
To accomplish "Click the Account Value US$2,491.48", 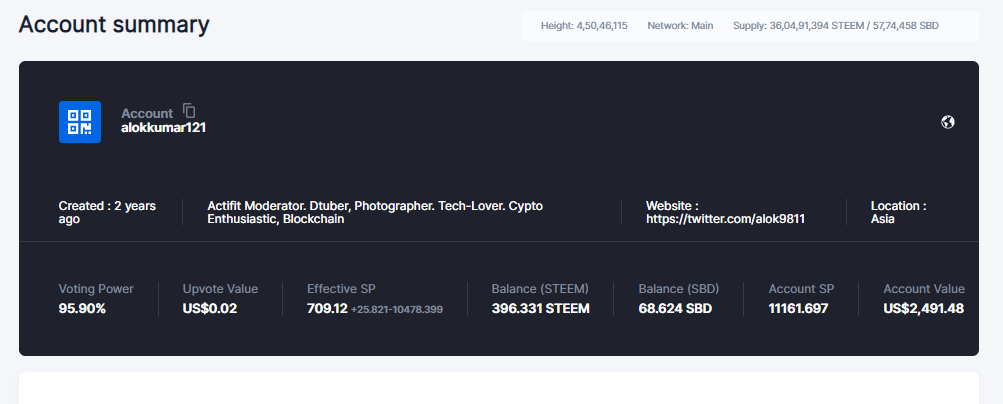I will (923, 308).
